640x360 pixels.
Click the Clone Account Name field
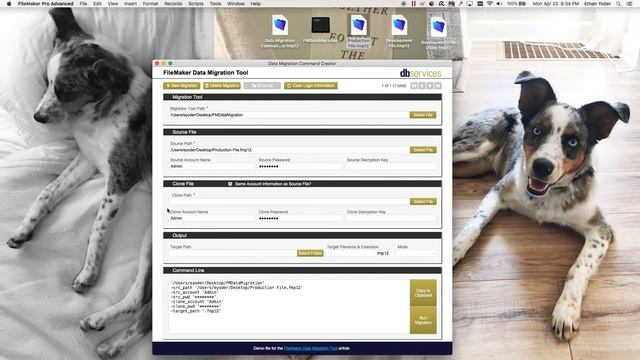(x=212, y=218)
